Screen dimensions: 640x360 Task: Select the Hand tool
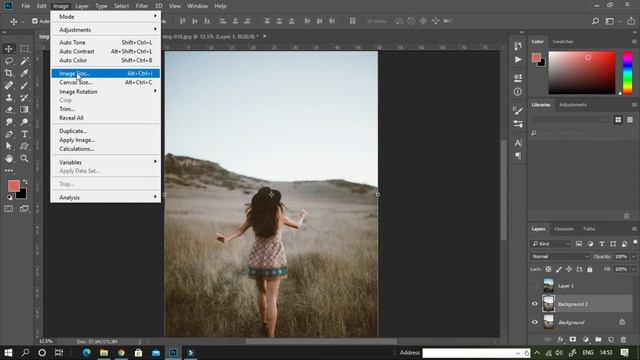coord(9,158)
